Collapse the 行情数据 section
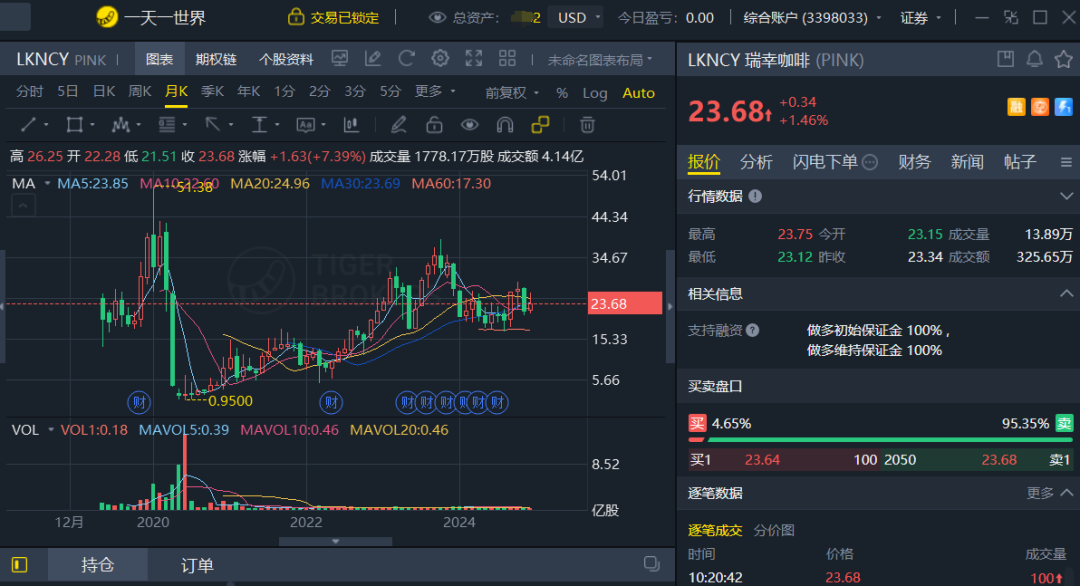The height and width of the screenshot is (586, 1080). (1066, 196)
